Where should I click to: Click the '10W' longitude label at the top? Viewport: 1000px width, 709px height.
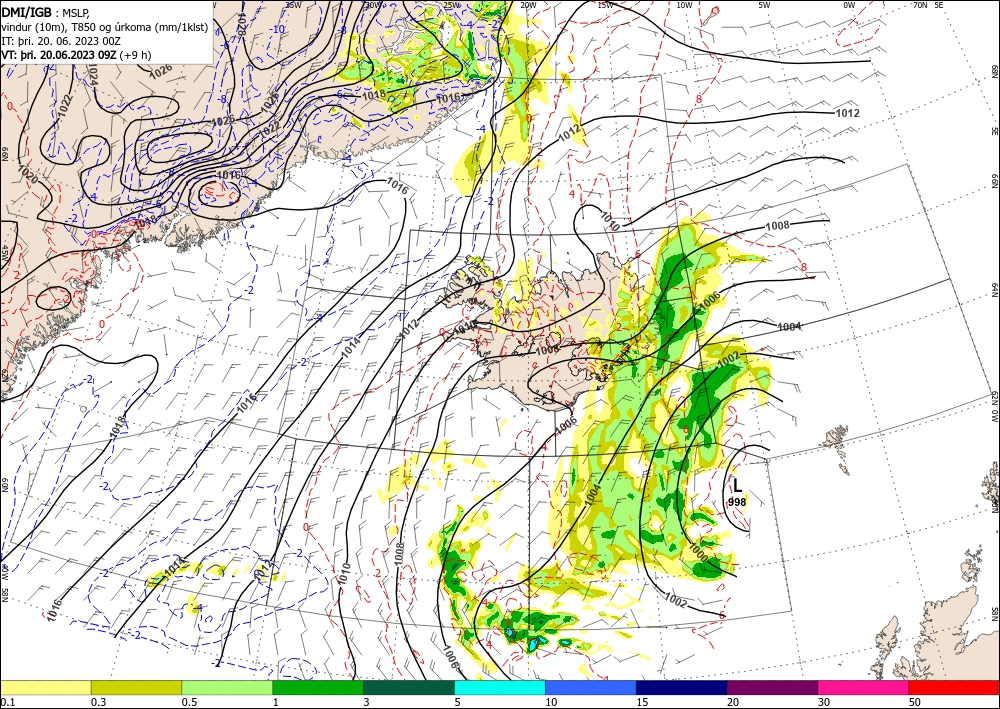[x=684, y=4]
